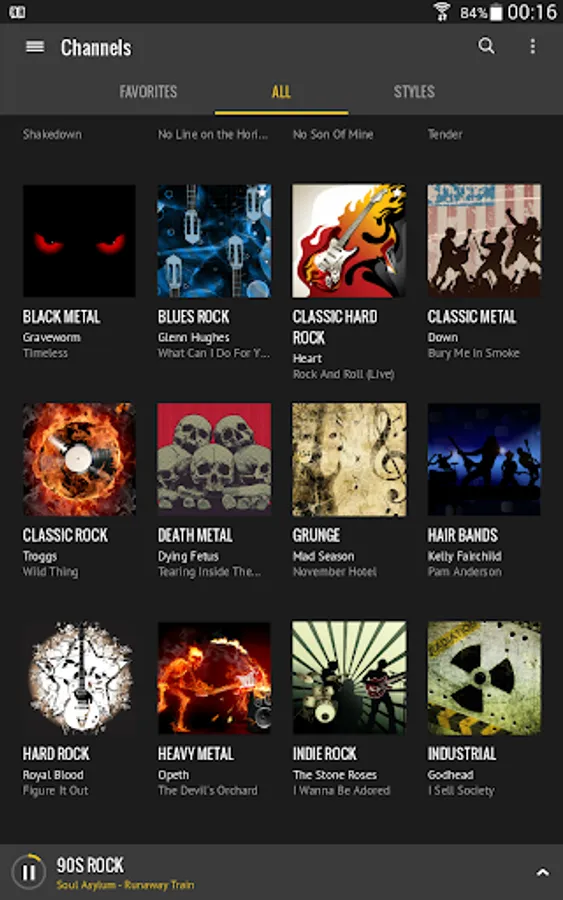563x900 pixels.
Task: Tap the search magnifier icon
Action: click(x=486, y=46)
